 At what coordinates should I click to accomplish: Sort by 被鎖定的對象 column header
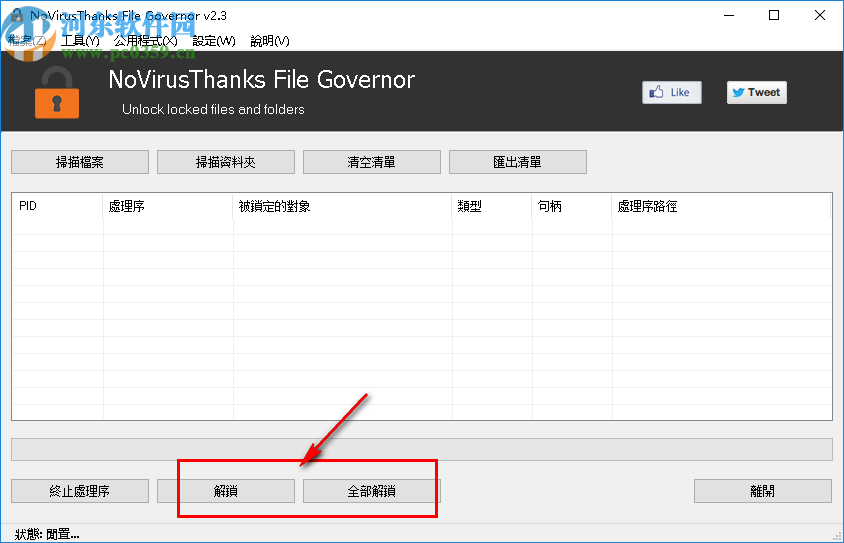(342, 206)
